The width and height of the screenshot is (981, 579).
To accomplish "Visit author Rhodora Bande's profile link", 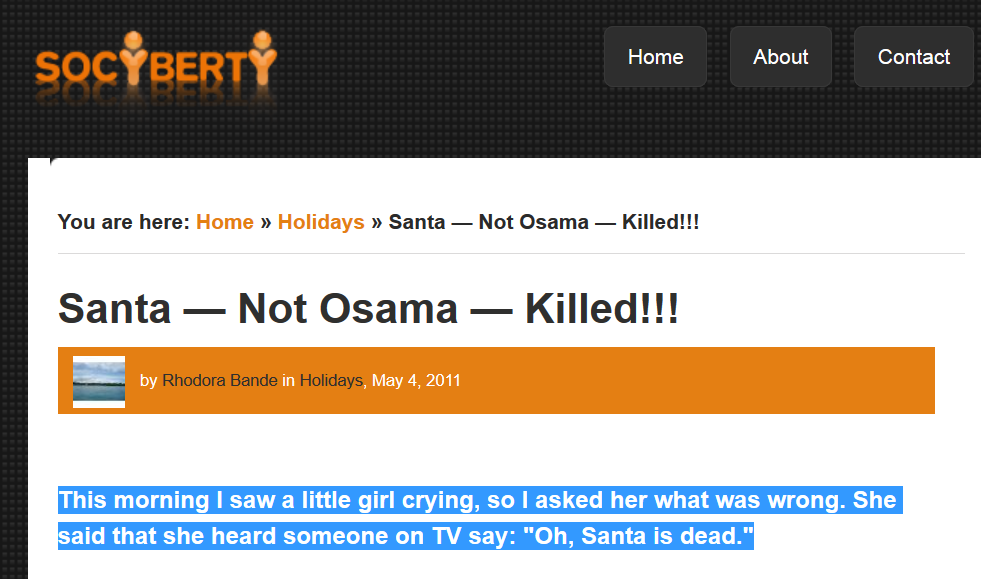I will point(220,381).
